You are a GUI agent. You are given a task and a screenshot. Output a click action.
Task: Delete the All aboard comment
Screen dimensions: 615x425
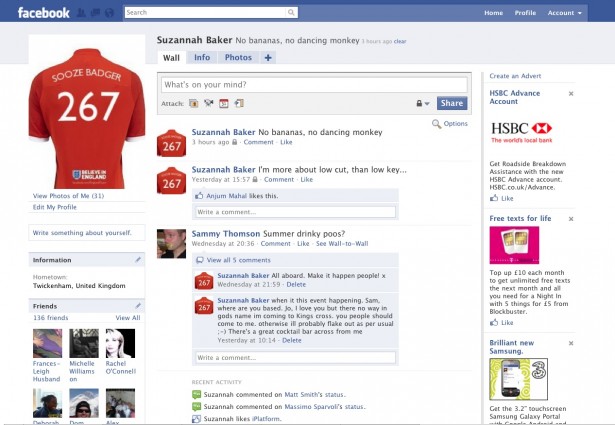click(x=296, y=284)
